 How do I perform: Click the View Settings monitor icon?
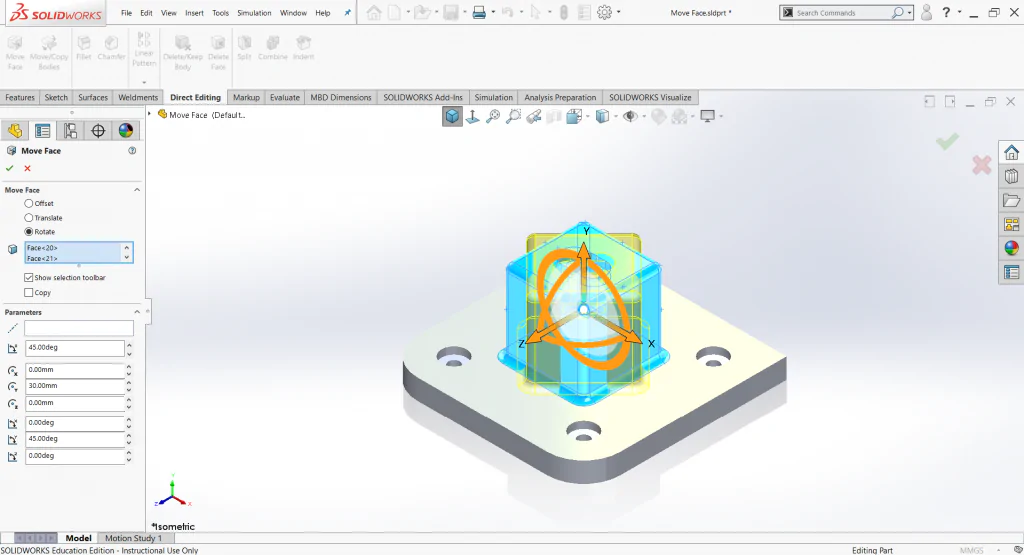[x=707, y=116]
